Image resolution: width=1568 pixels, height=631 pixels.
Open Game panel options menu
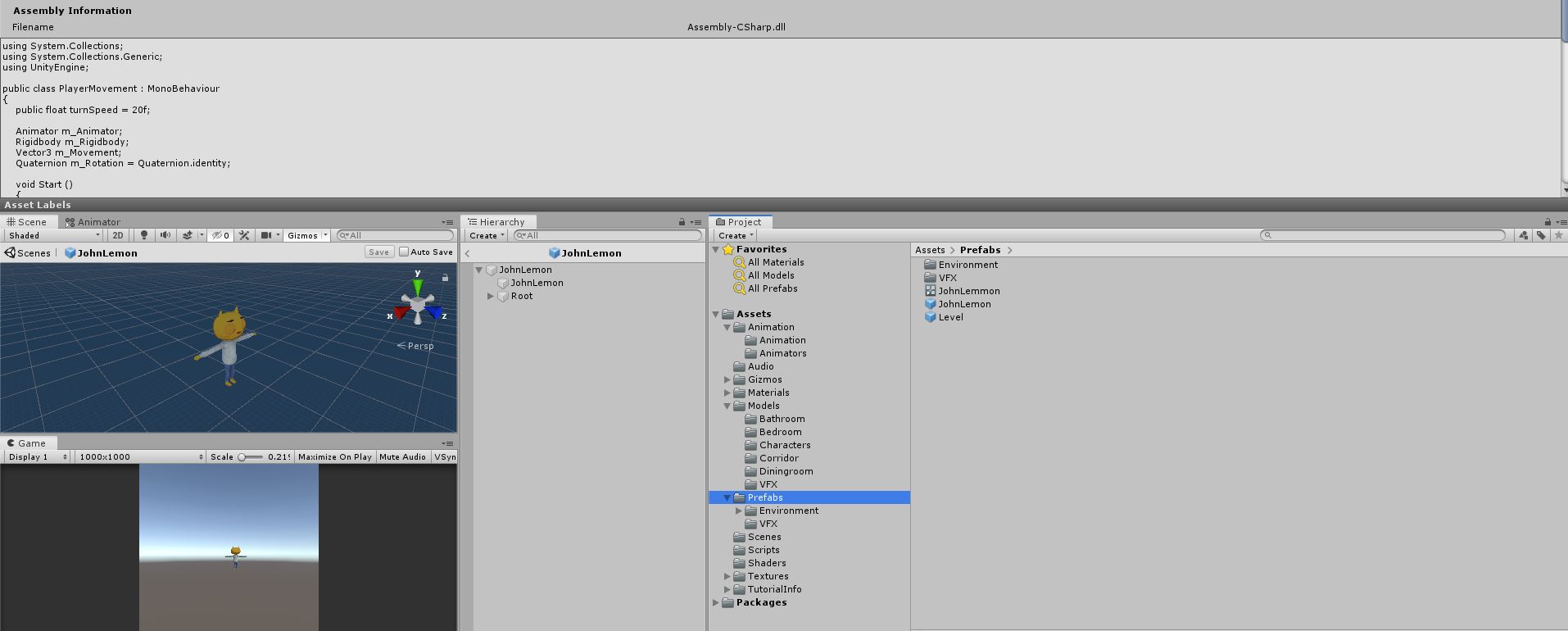447,443
